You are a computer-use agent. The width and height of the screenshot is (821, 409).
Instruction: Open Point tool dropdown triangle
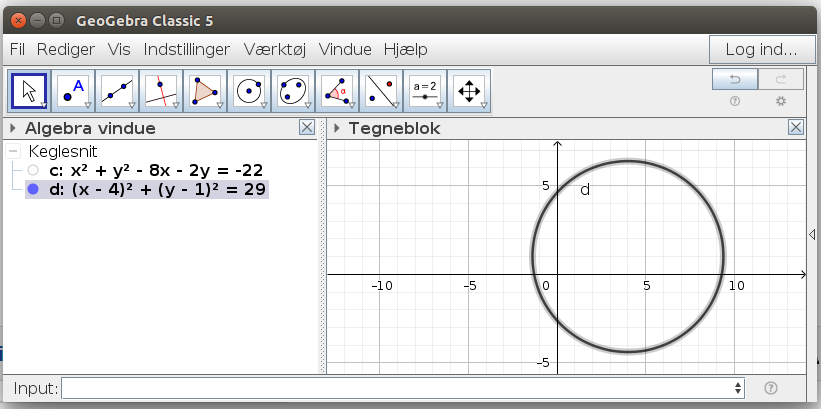[x=88, y=106]
